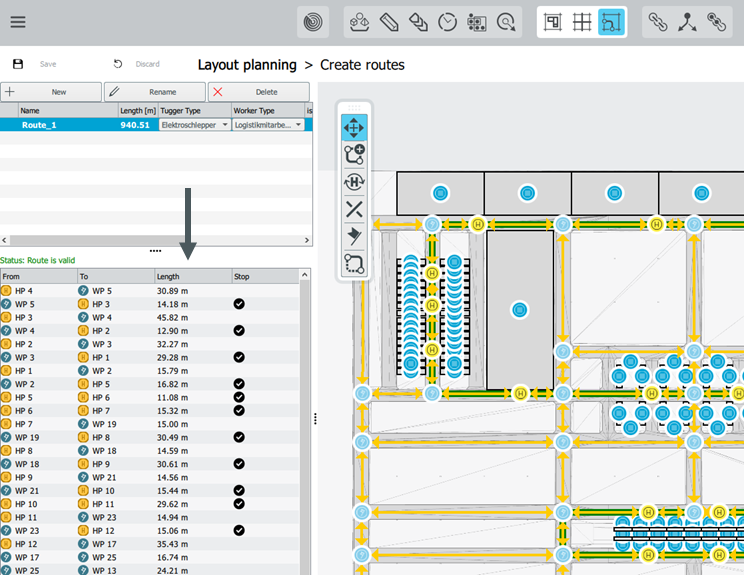Toggle stop check for HP 5 to HP 6
The width and height of the screenshot is (744, 575).
239,397
